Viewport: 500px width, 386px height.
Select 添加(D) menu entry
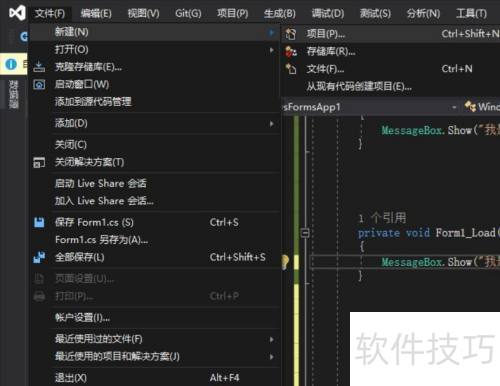click(155, 123)
